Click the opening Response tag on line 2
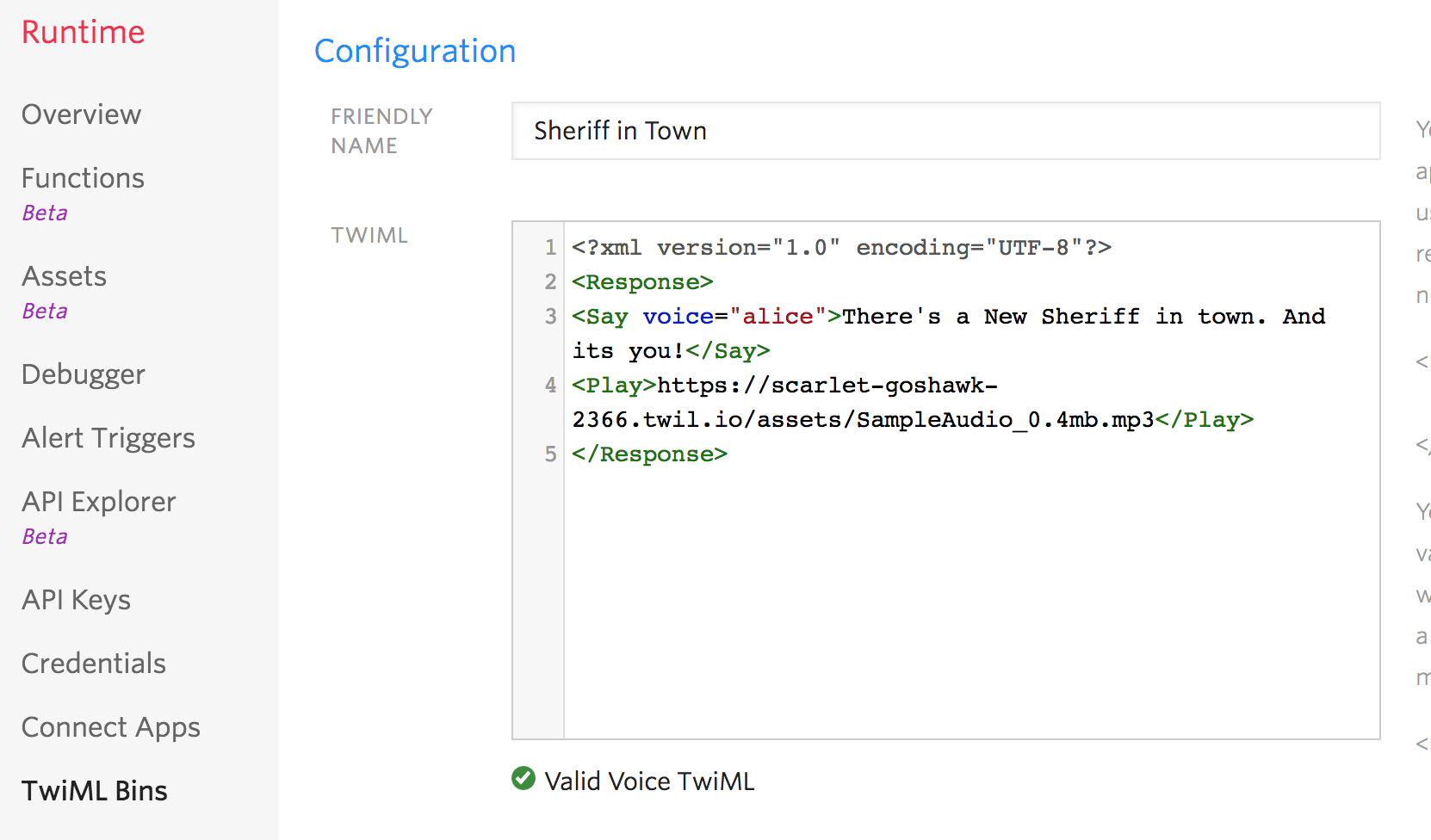 click(642, 282)
